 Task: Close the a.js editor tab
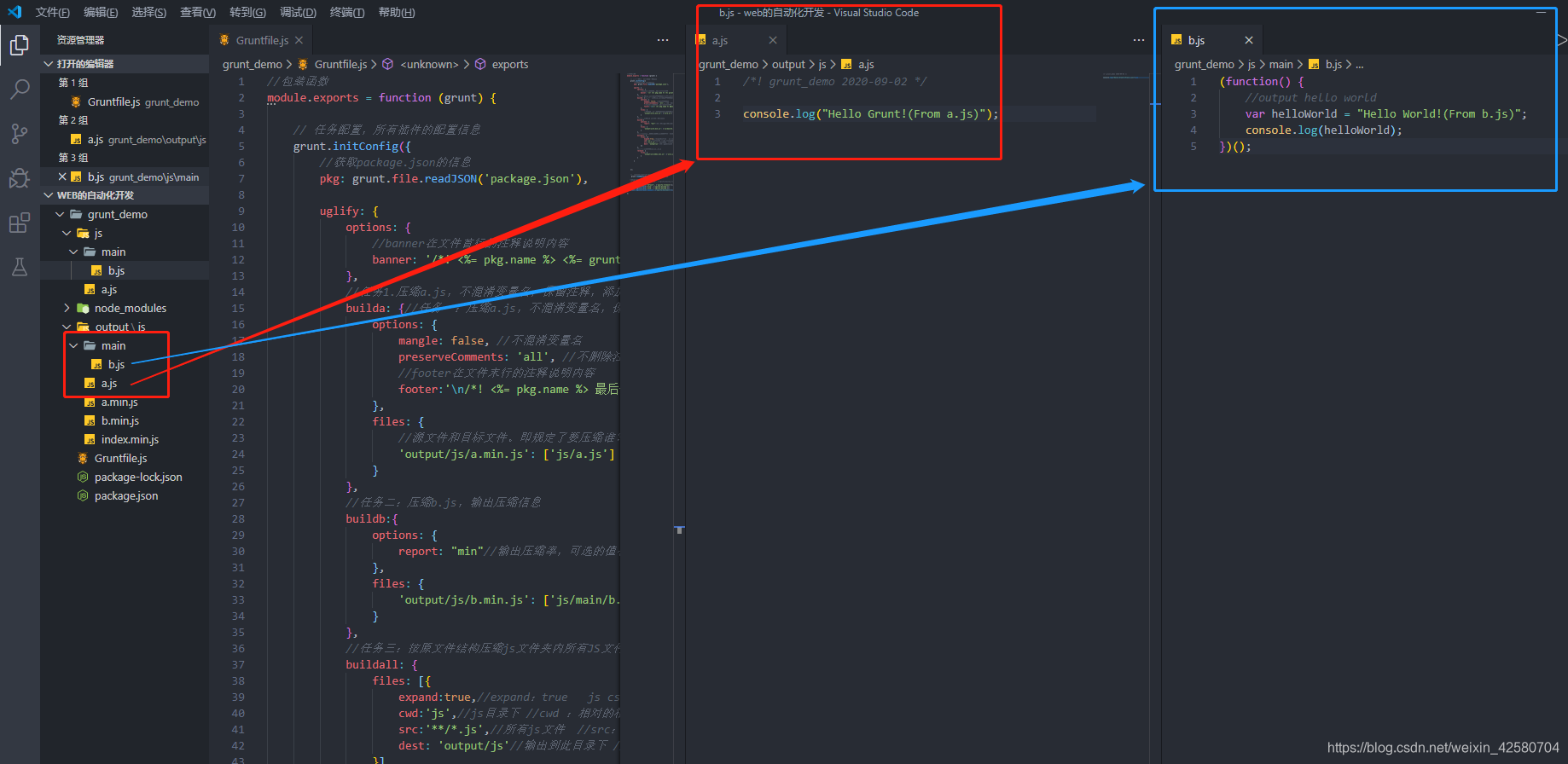773,40
